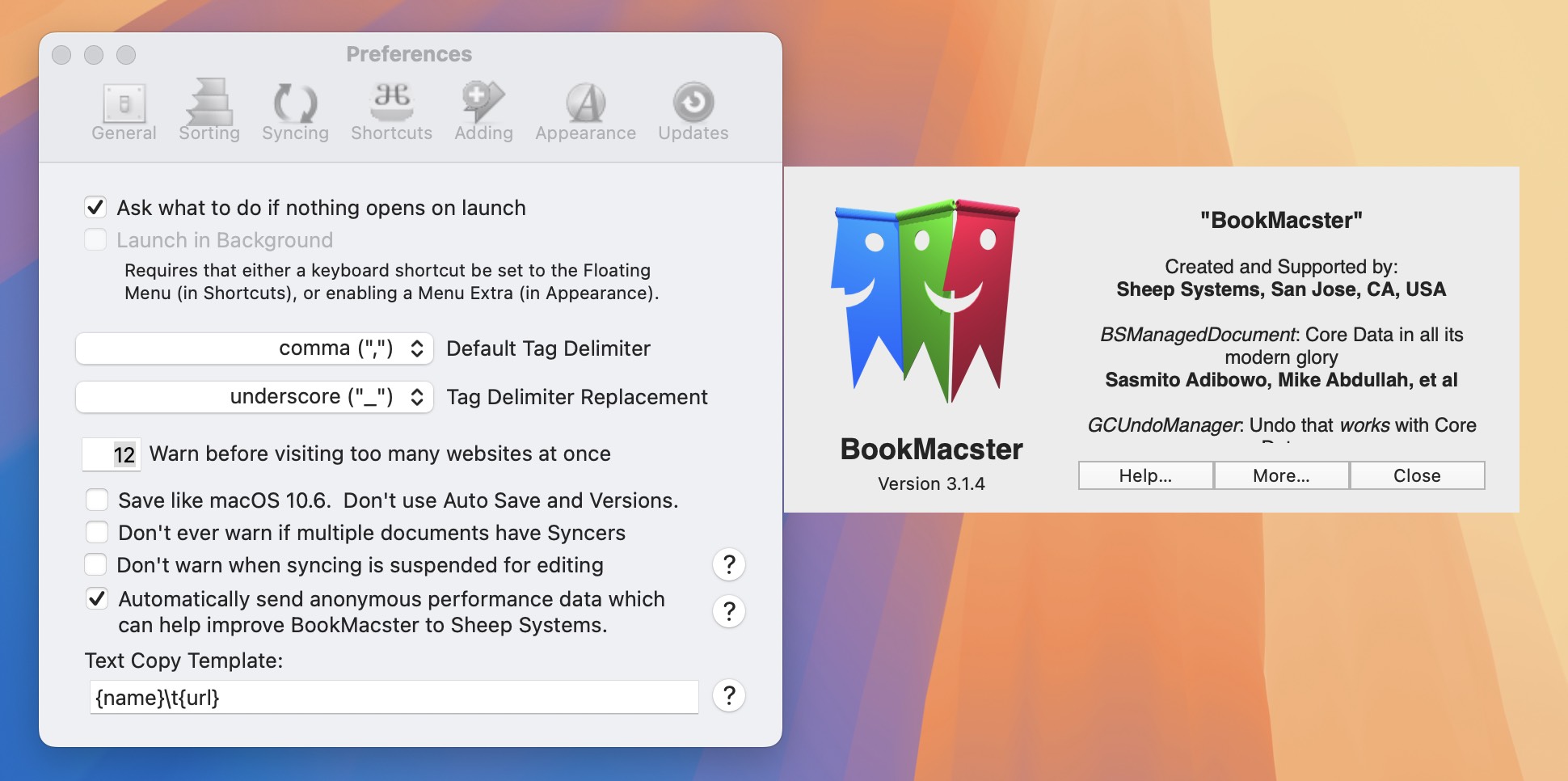Viewport: 1568px width, 781px height.
Task: Open the Updates preferences icon
Action: [x=693, y=112]
